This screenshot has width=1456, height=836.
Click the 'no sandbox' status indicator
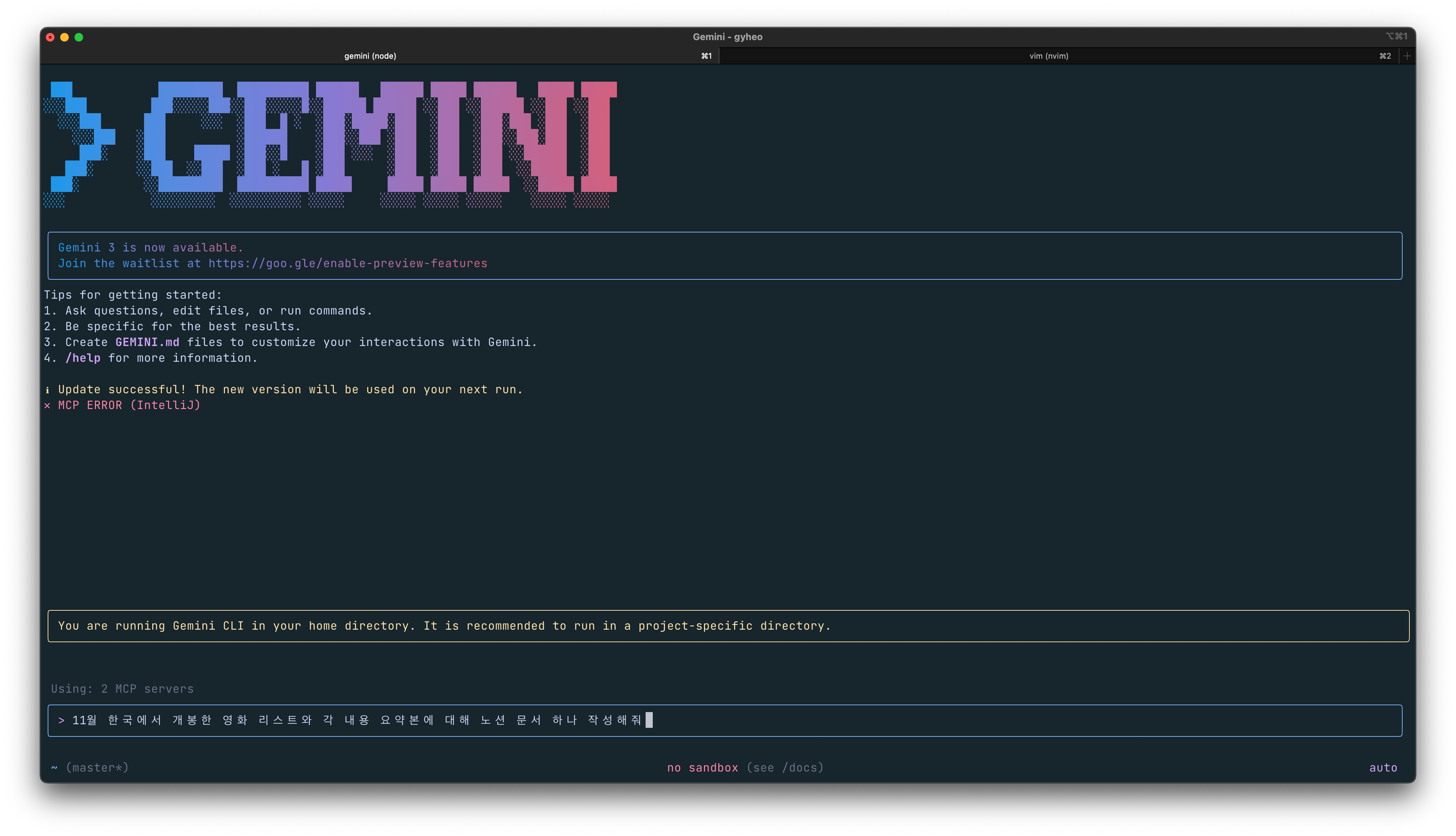(702, 768)
